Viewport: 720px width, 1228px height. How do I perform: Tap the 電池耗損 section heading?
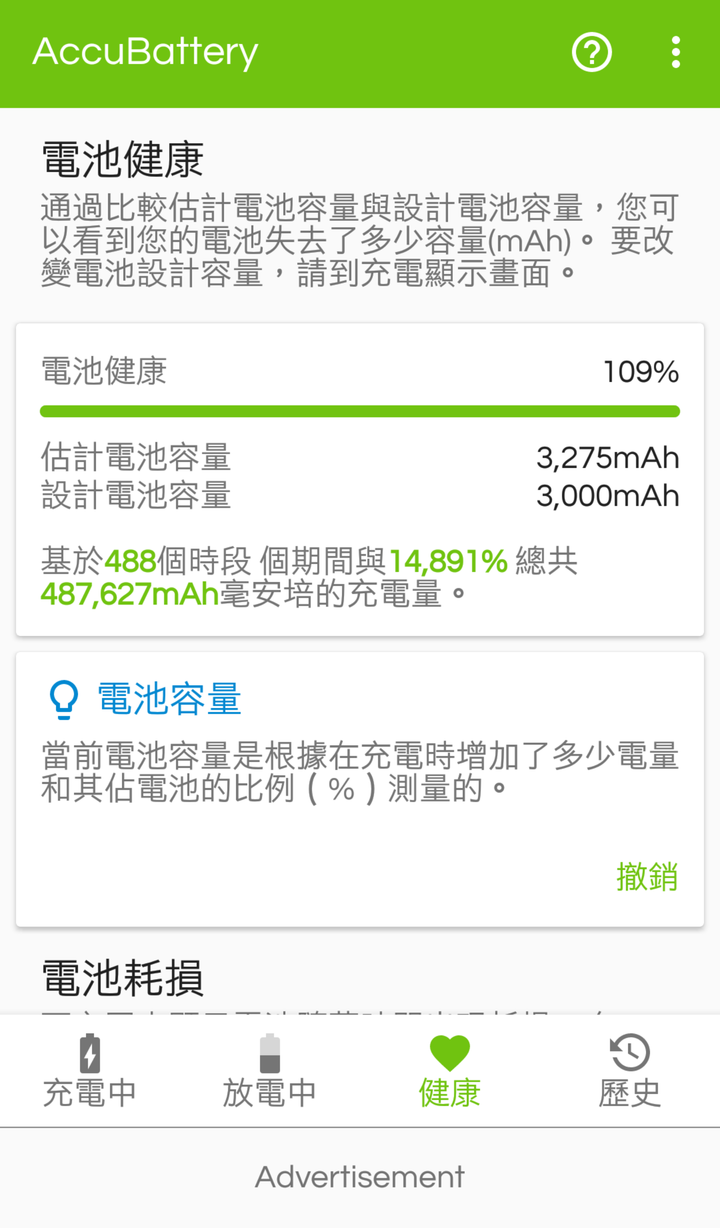click(x=123, y=978)
